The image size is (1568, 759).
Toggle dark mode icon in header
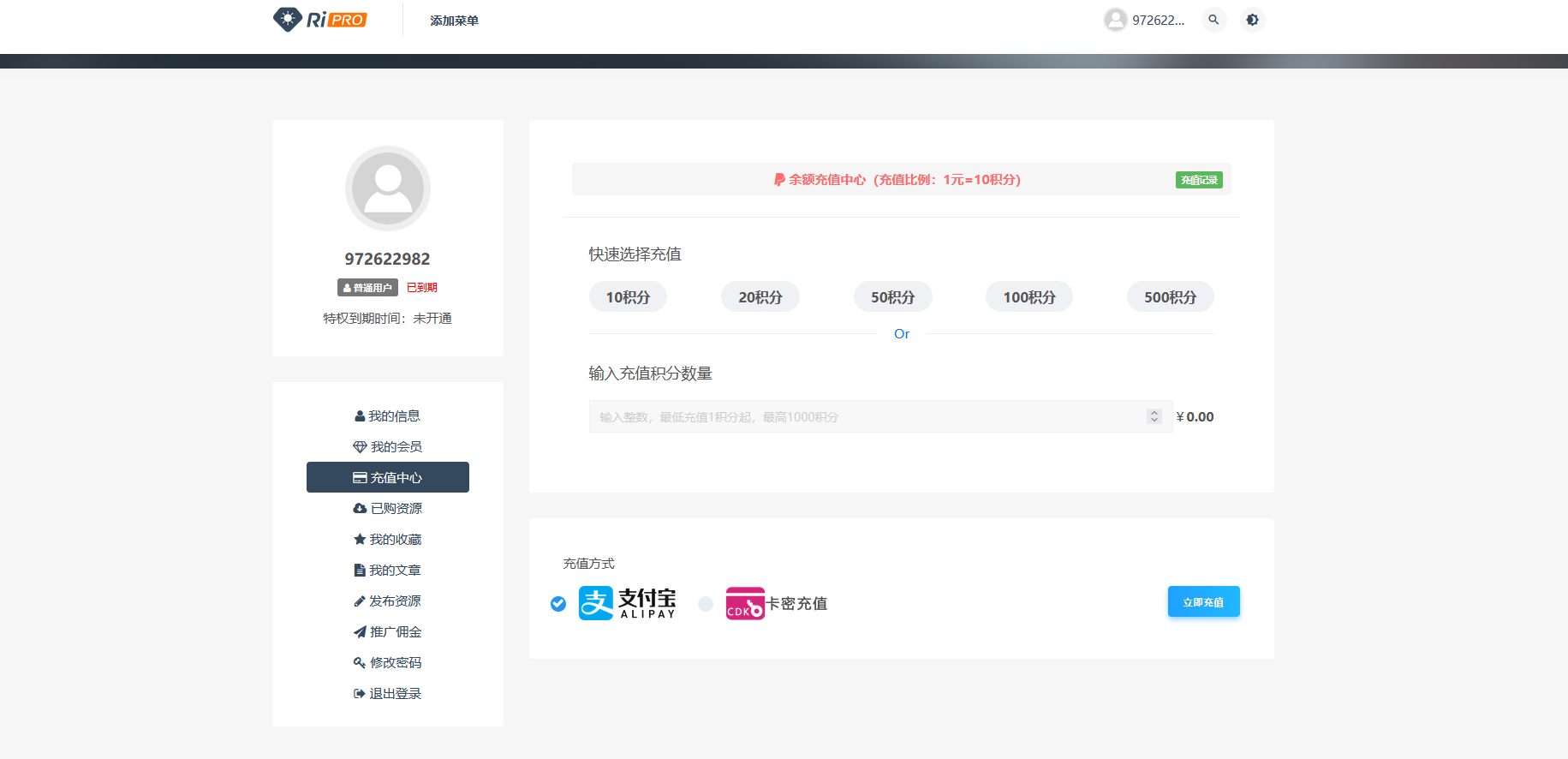point(1252,20)
